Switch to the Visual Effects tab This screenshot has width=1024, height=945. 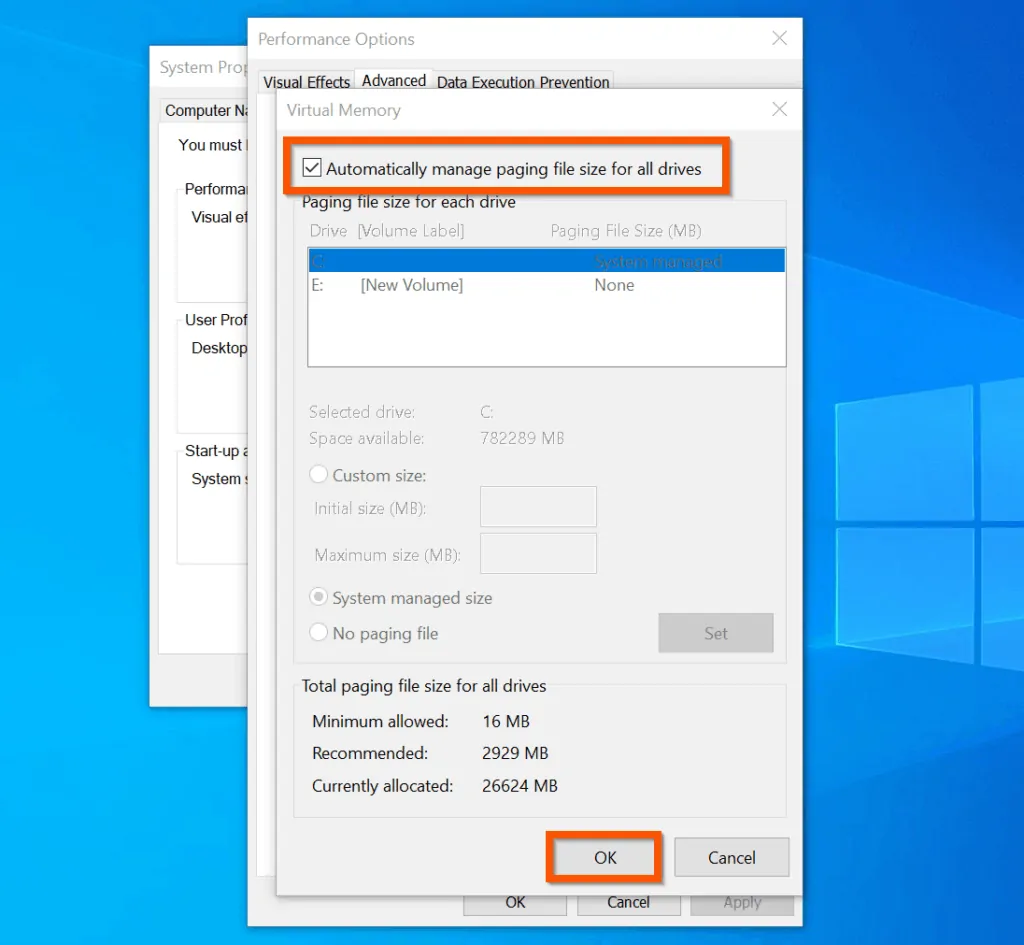pos(306,82)
